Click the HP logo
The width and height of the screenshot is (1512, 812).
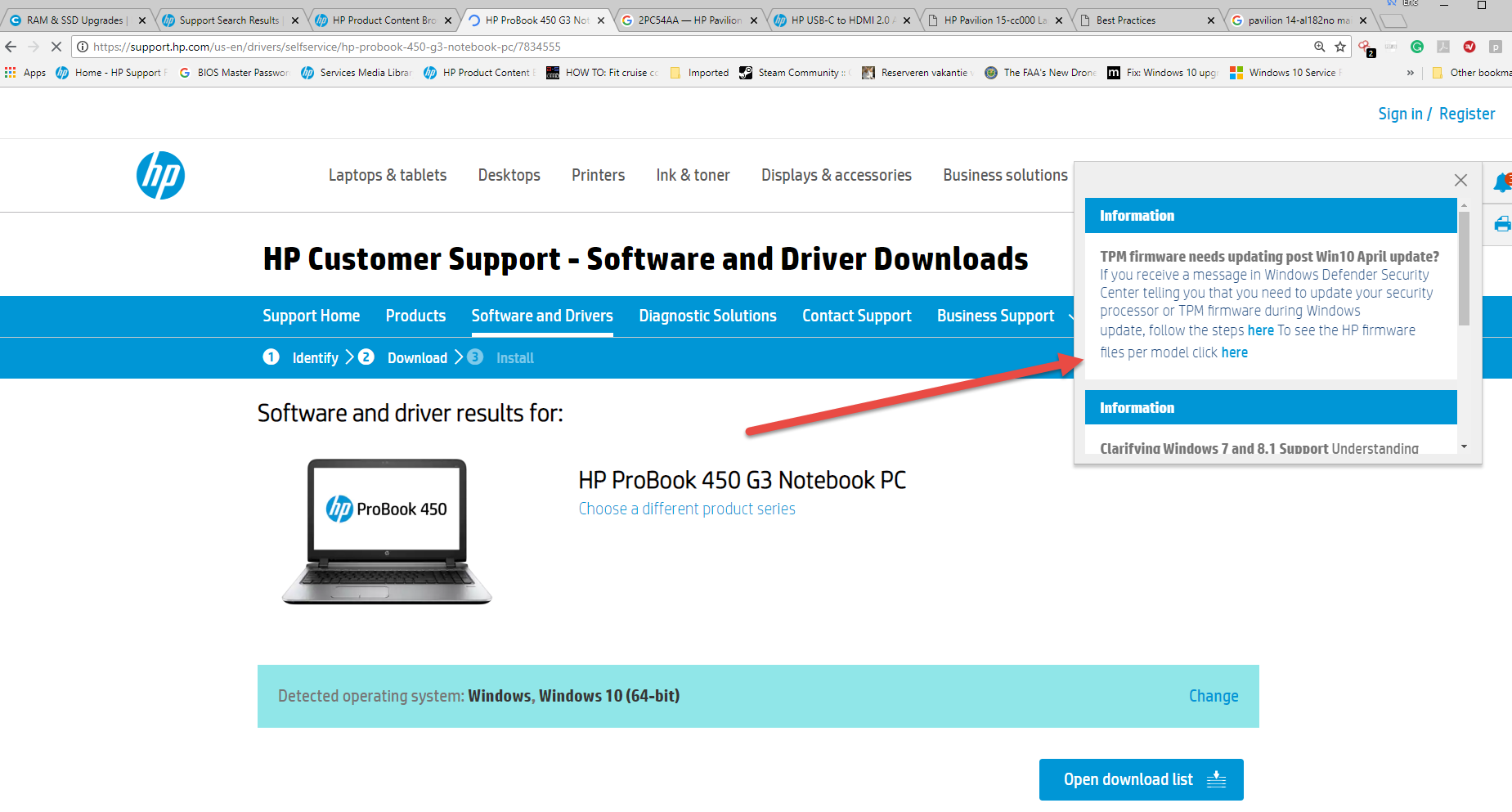click(x=160, y=175)
